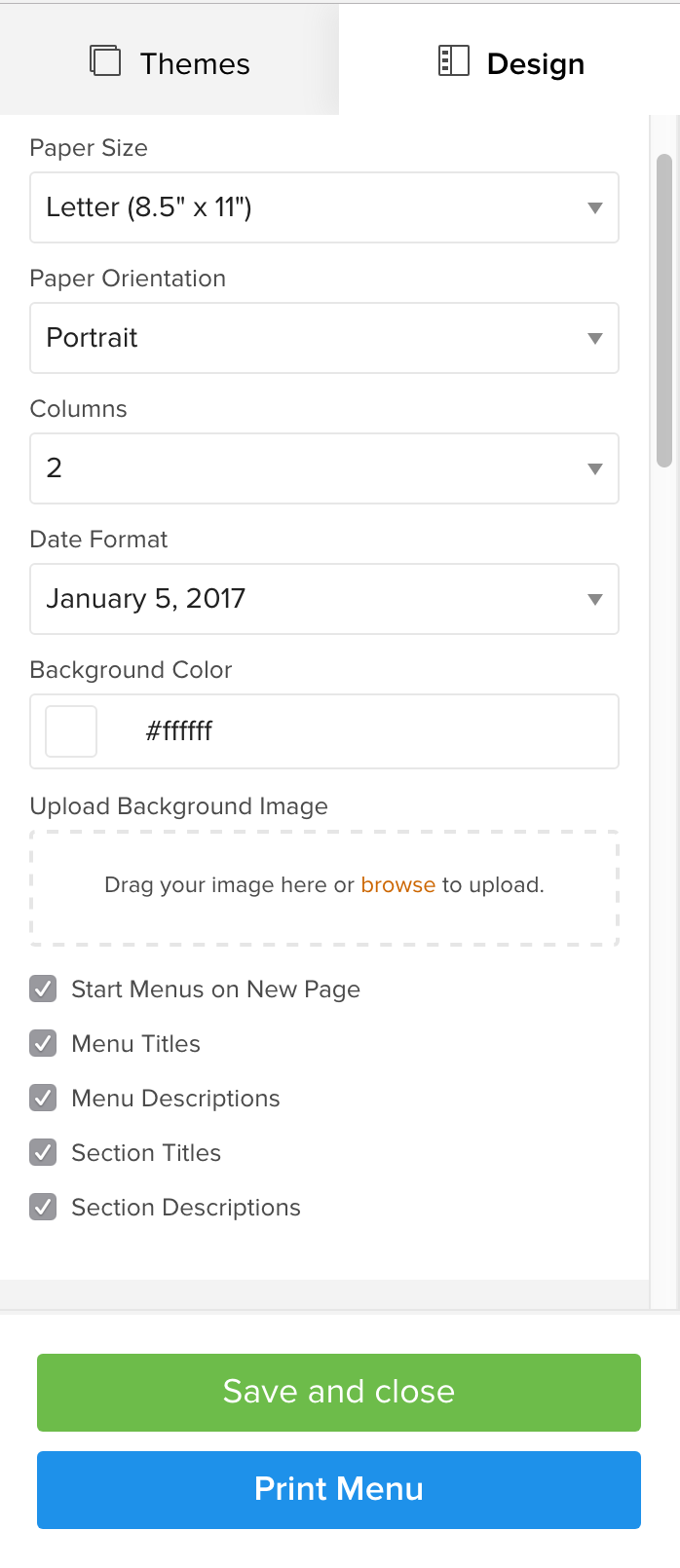The height and width of the screenshot is (1568, 680).
Task: Click the Design layout icon
Action: (x=454, y=61)
